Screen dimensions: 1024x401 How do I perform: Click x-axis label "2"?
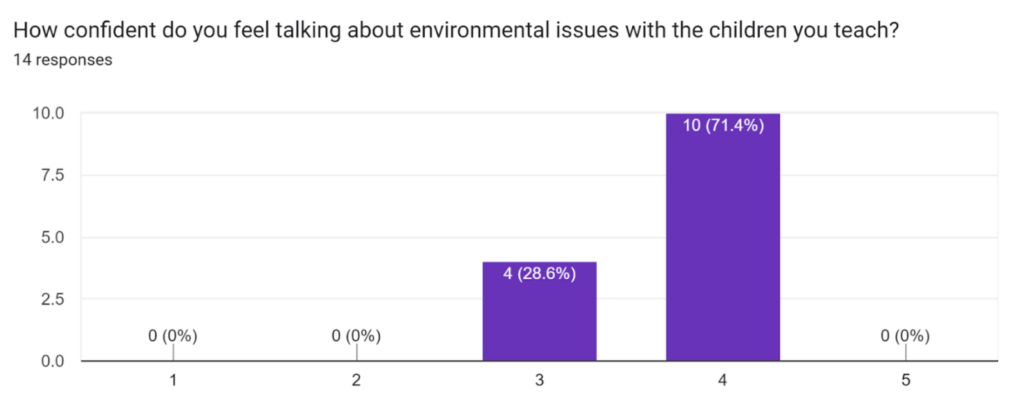point(357,381)
